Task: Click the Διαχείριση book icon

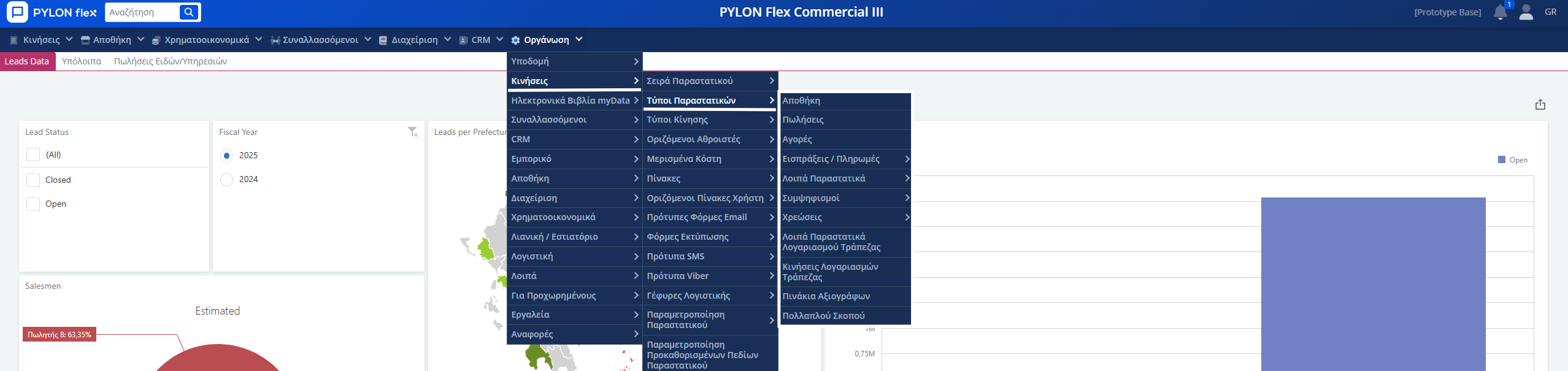Action: 383,40
